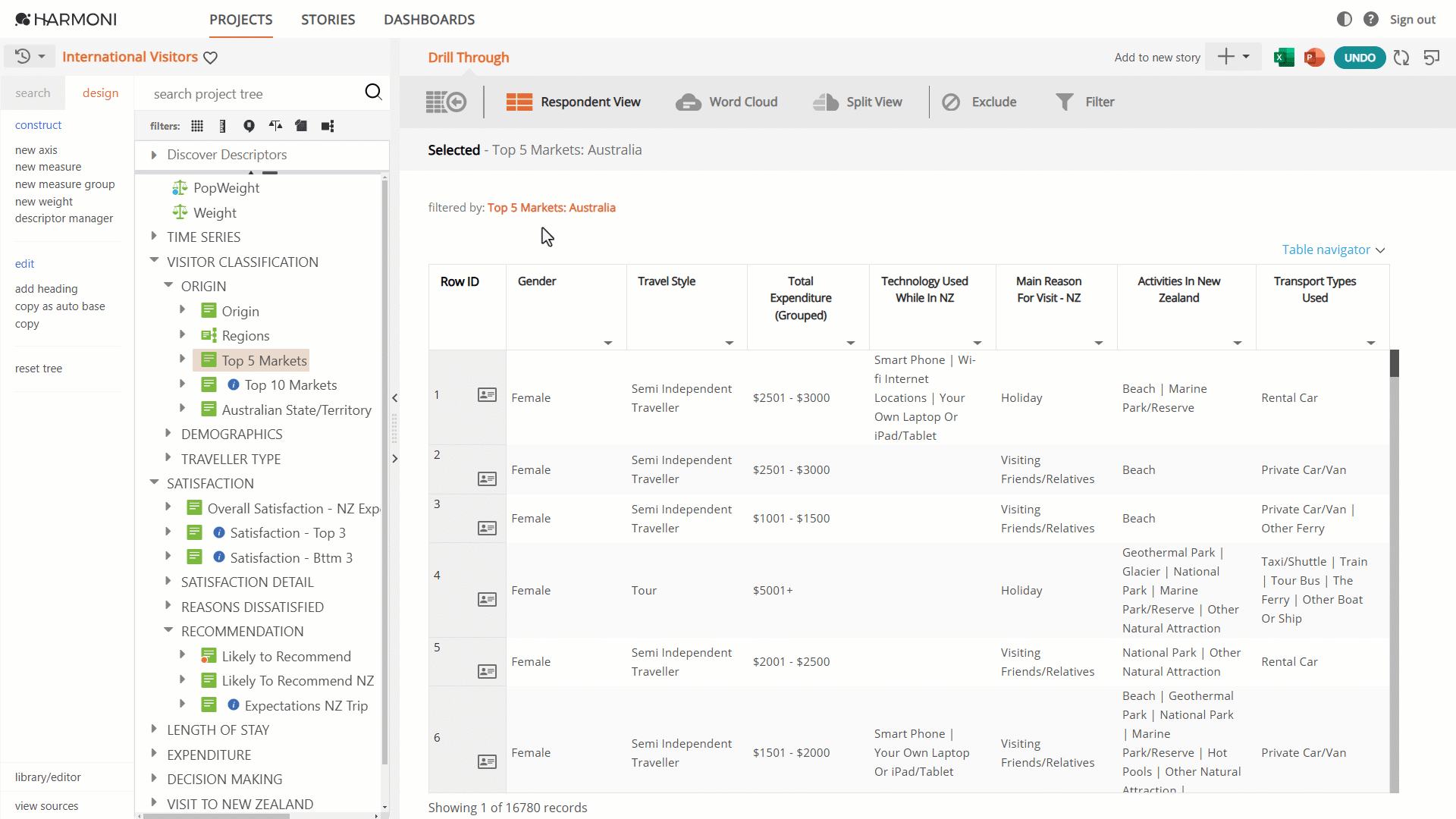
Task: Open the Travel Style column dropdown arrow
Action: (x=730, y=343)
